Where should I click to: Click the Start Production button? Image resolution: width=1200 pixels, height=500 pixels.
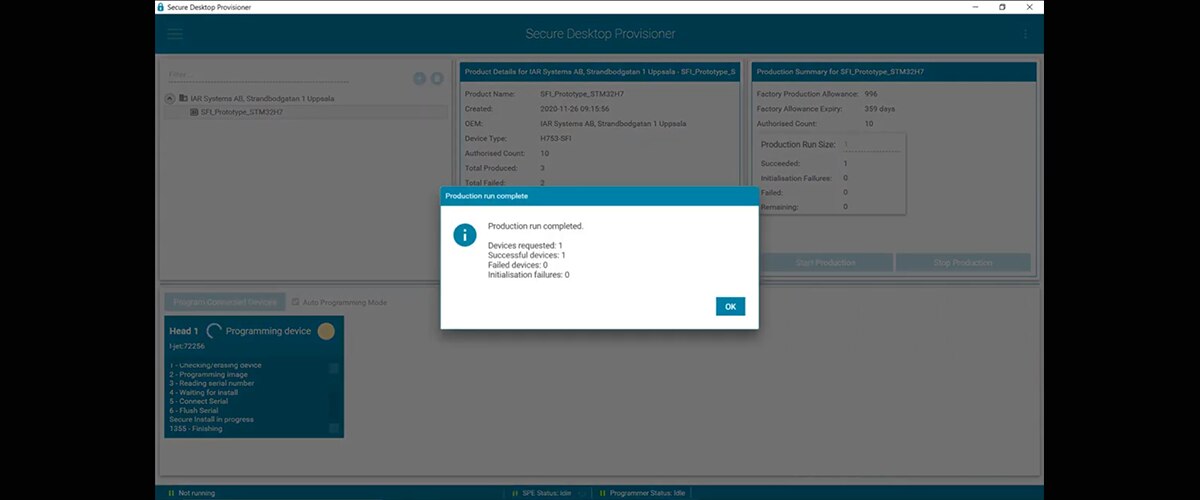click(x=825, y=263)
